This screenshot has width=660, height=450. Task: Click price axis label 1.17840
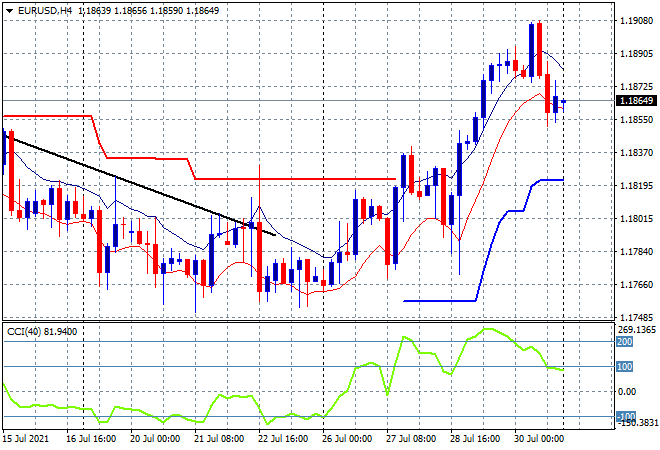[636, 252]
